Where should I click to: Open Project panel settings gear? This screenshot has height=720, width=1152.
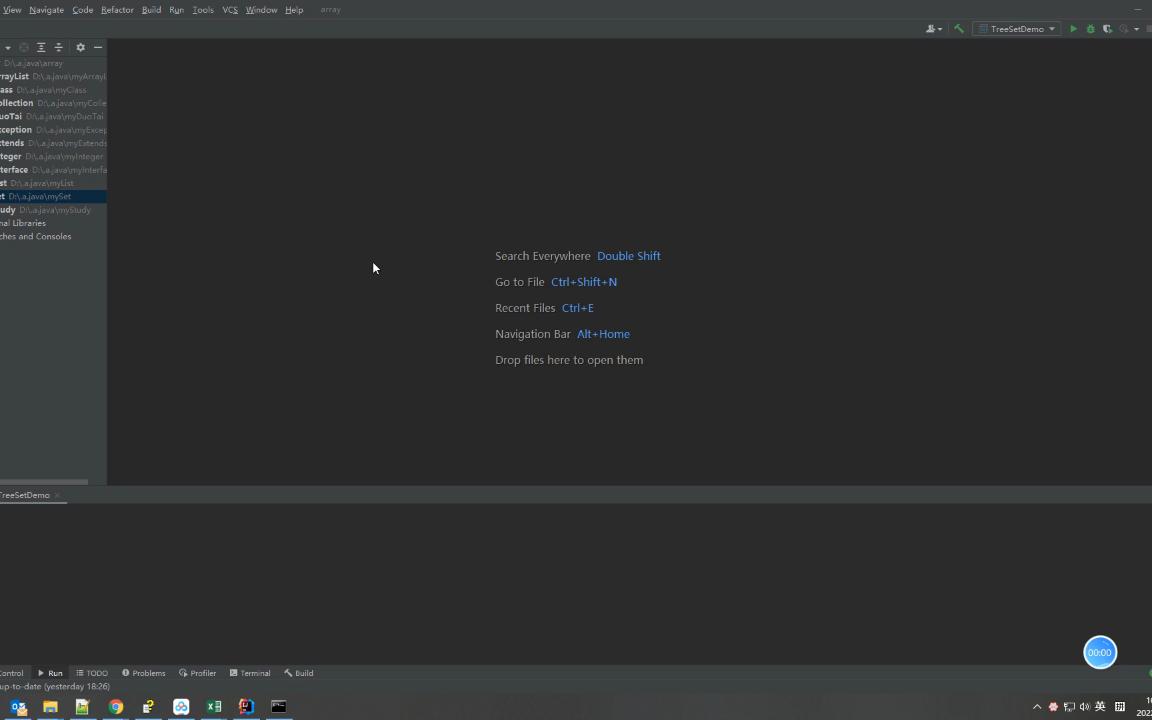point(80,47)
